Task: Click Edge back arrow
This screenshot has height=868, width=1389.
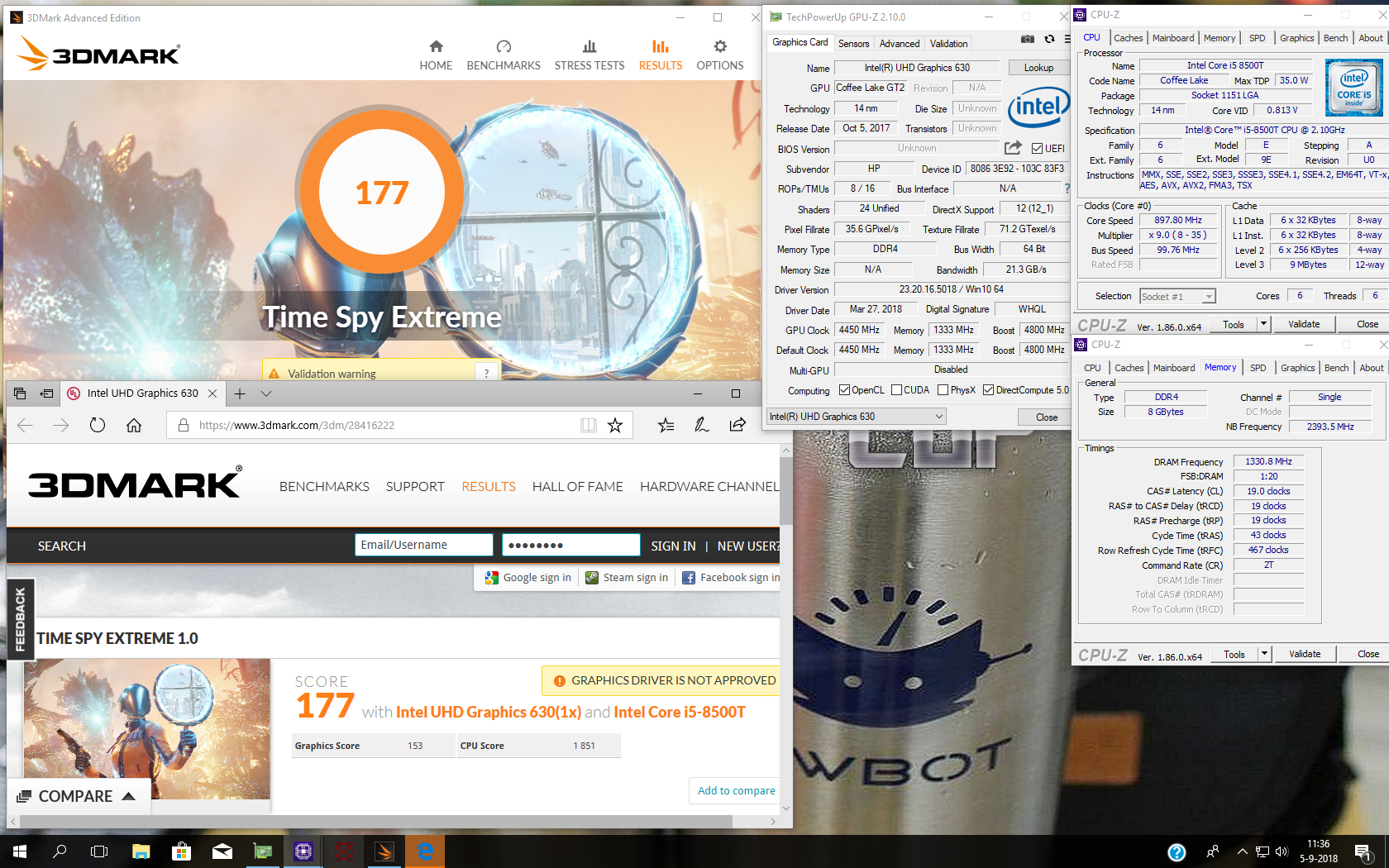Action: tap(25, 425)
